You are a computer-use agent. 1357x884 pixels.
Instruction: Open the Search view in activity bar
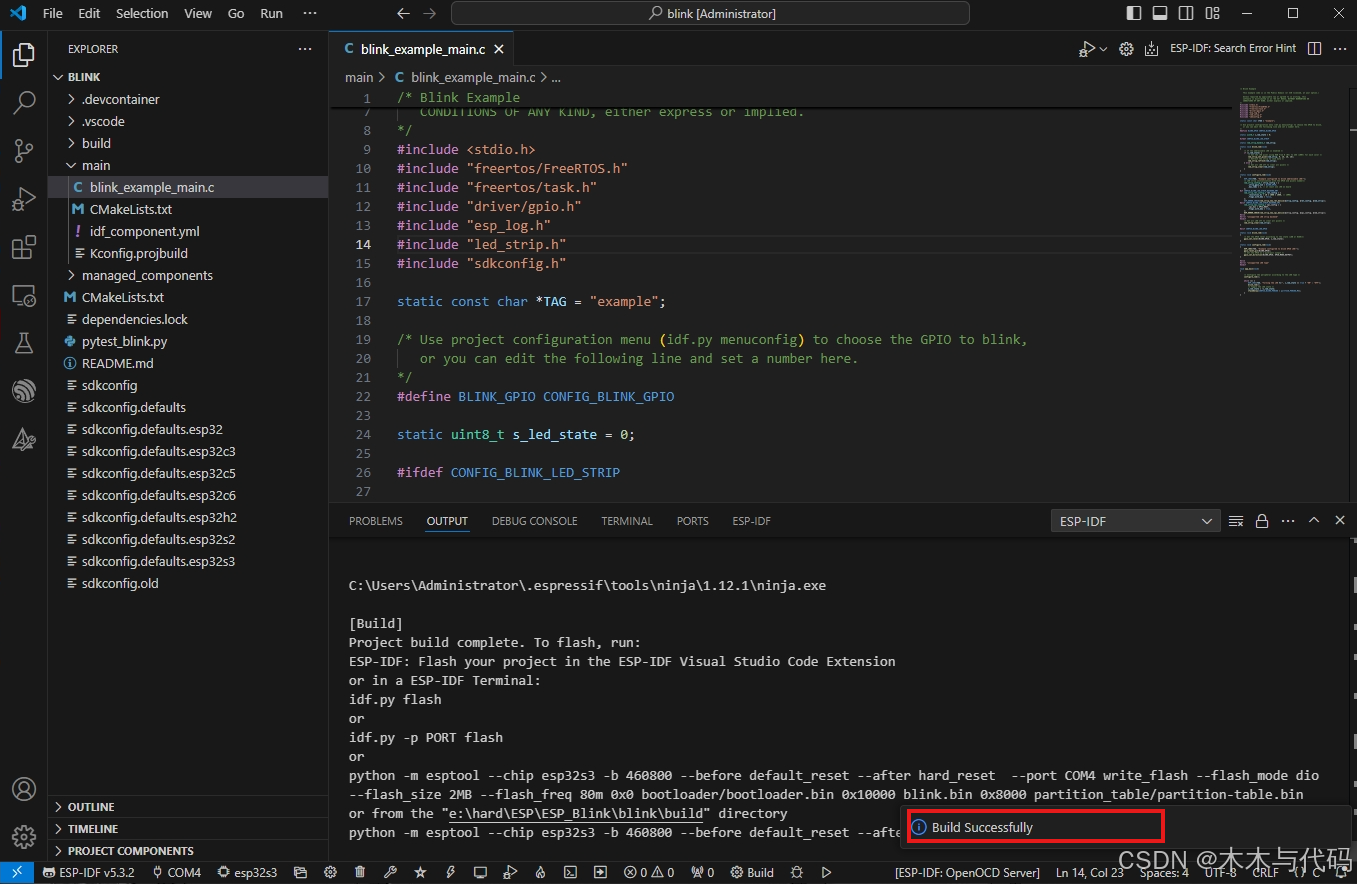coord(24,102)
